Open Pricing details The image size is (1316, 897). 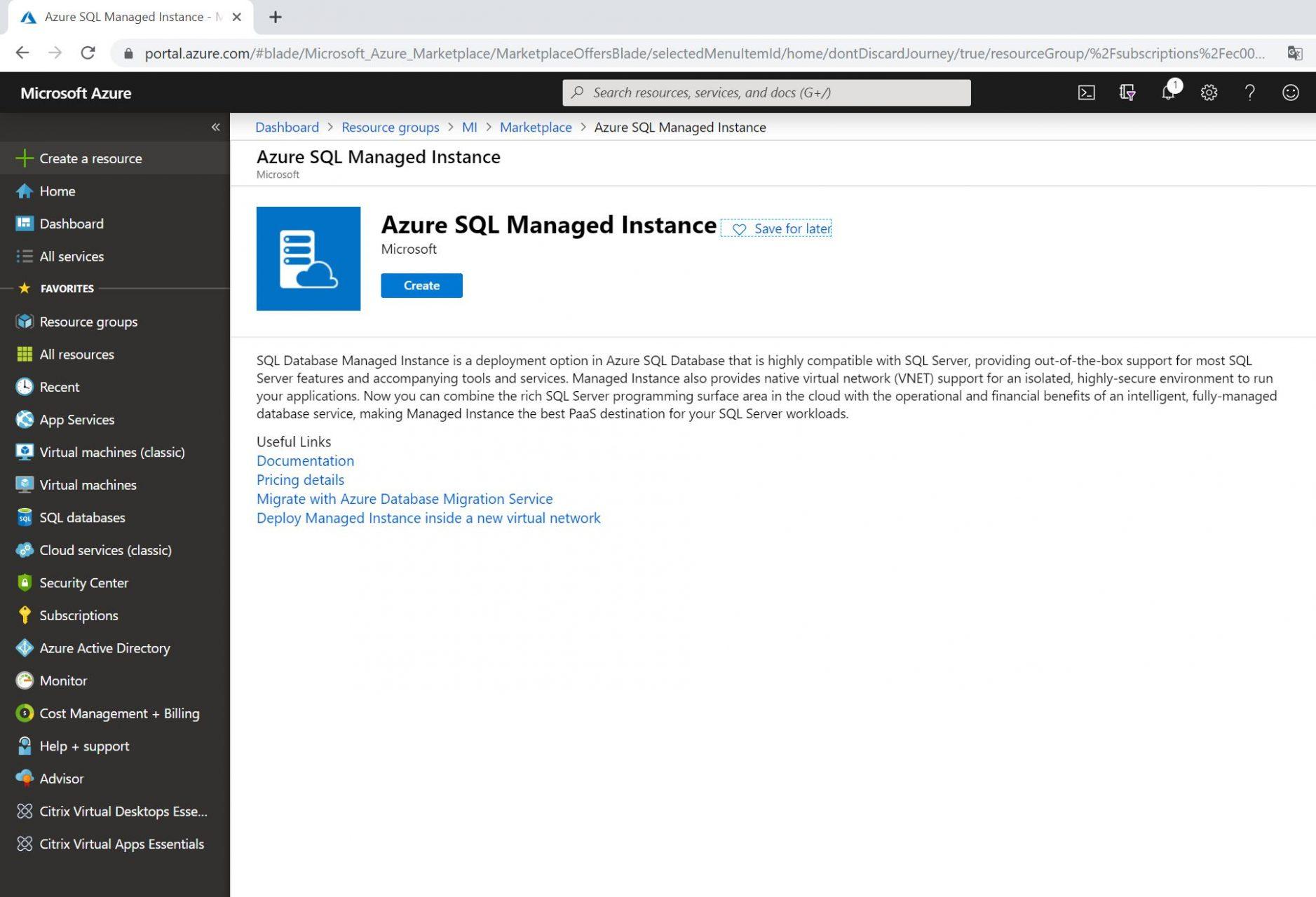(x=300, y=479)
